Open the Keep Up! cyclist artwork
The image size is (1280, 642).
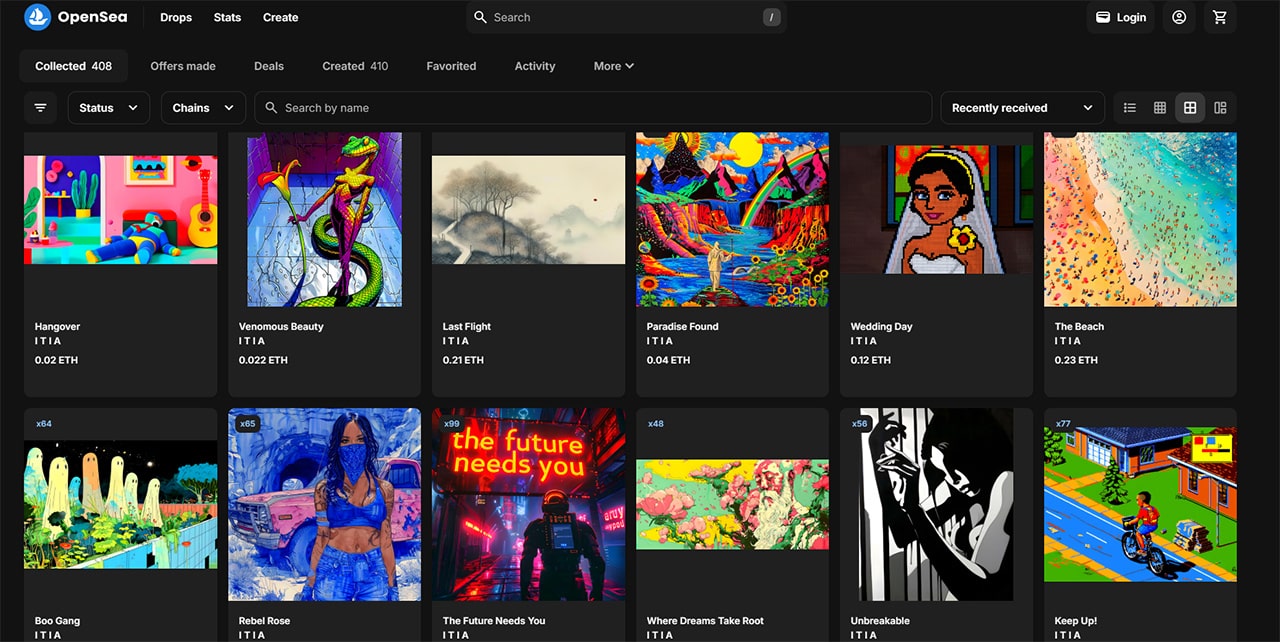pos(1141,504)
